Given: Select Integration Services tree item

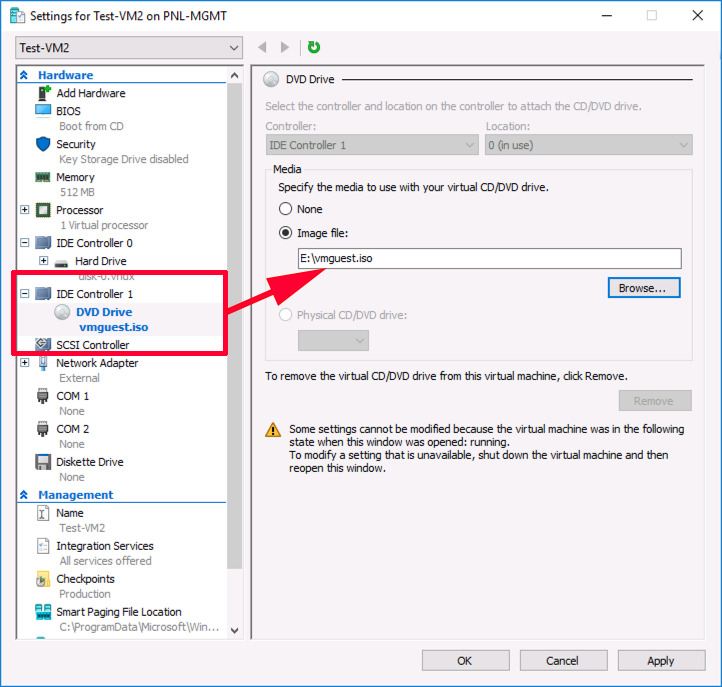Looking at the screenshot, I should (105, 546).
